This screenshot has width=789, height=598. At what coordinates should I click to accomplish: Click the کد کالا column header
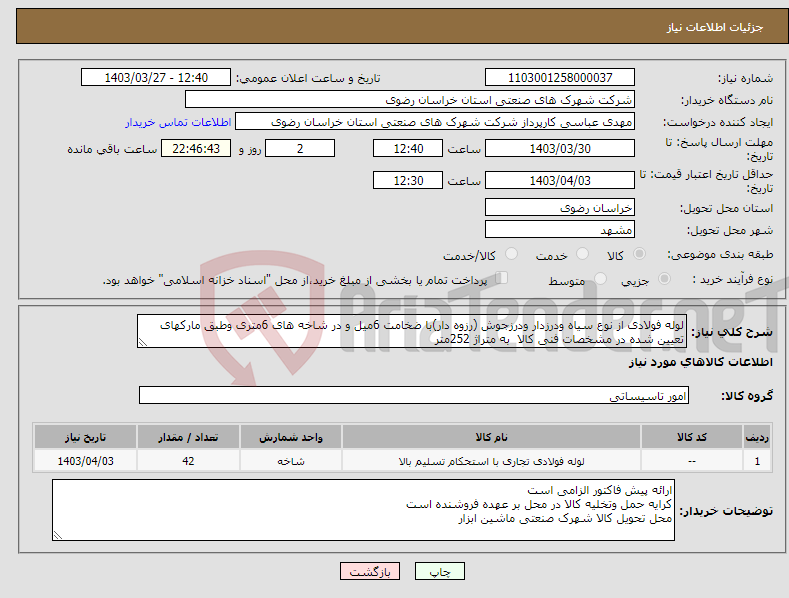692,437
